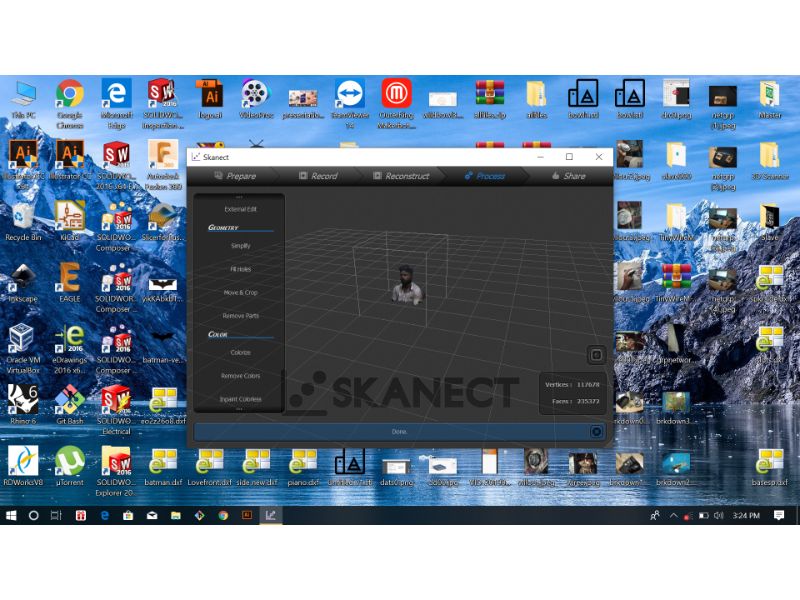Viewport: 800px width, 600px height.
Task: Switch to the Record tab
Action: [x=318, y=176]
